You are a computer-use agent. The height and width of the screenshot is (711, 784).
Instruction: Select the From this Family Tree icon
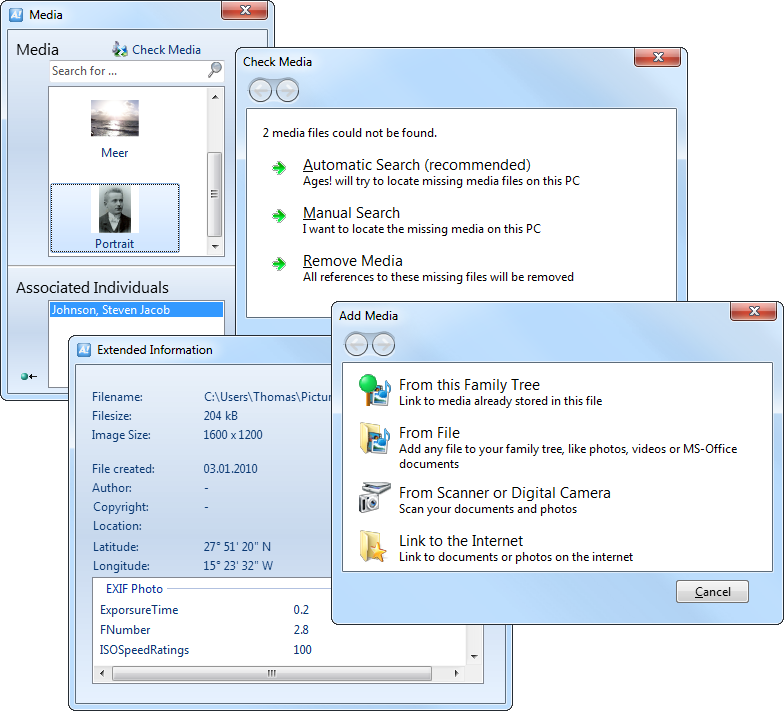coord(374,390)
